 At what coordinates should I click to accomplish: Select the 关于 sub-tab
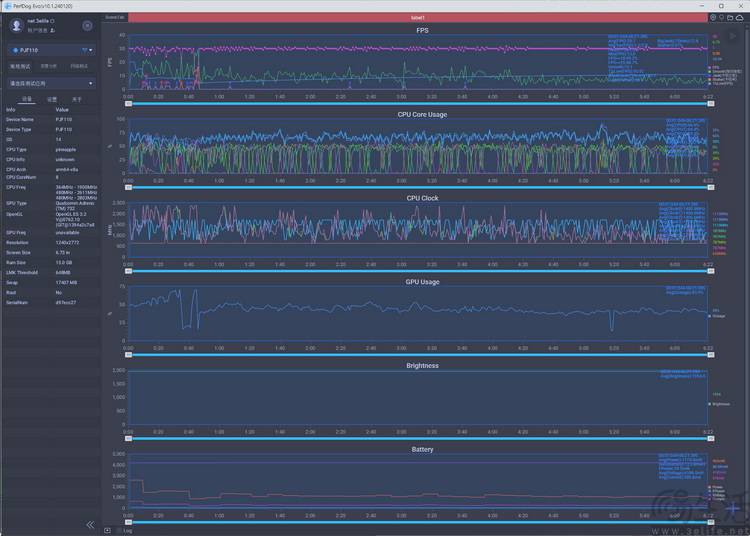pos(77,99)
